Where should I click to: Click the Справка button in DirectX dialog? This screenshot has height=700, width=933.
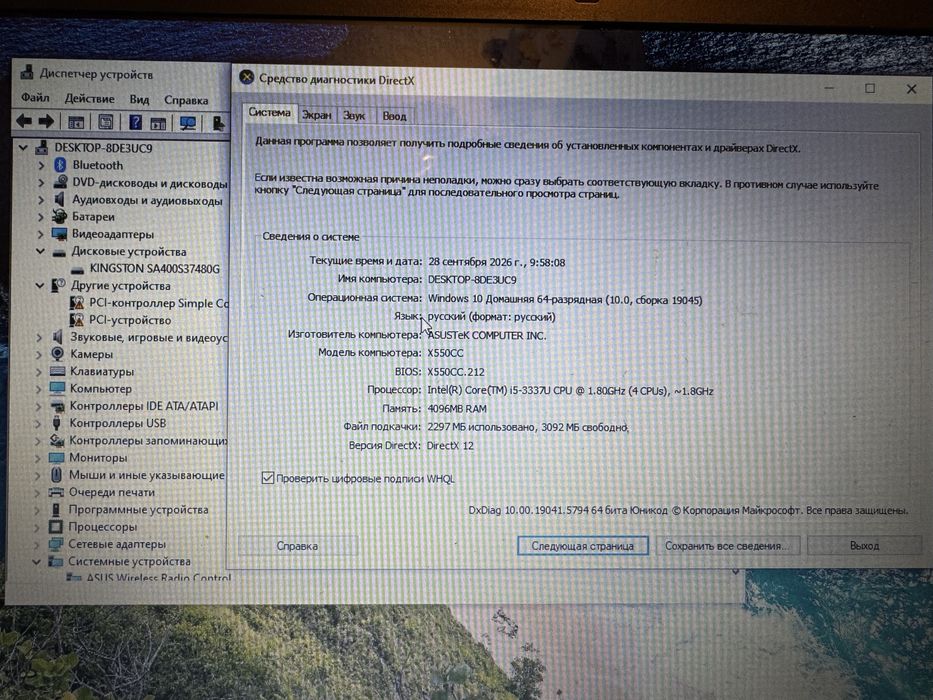point(297,546)
